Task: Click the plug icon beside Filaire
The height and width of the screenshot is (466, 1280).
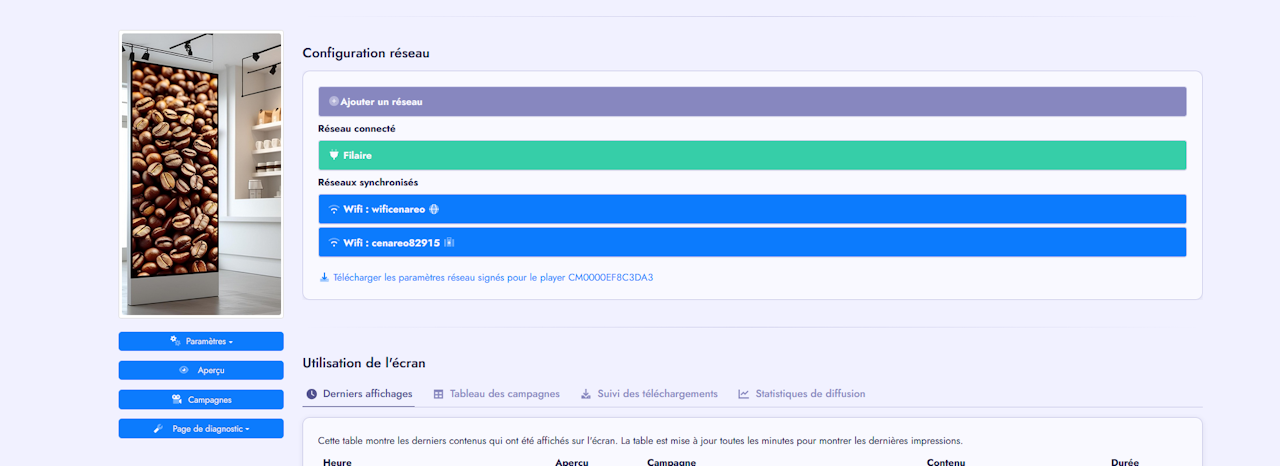Action: pyautogui.click(x=334, y=156)
